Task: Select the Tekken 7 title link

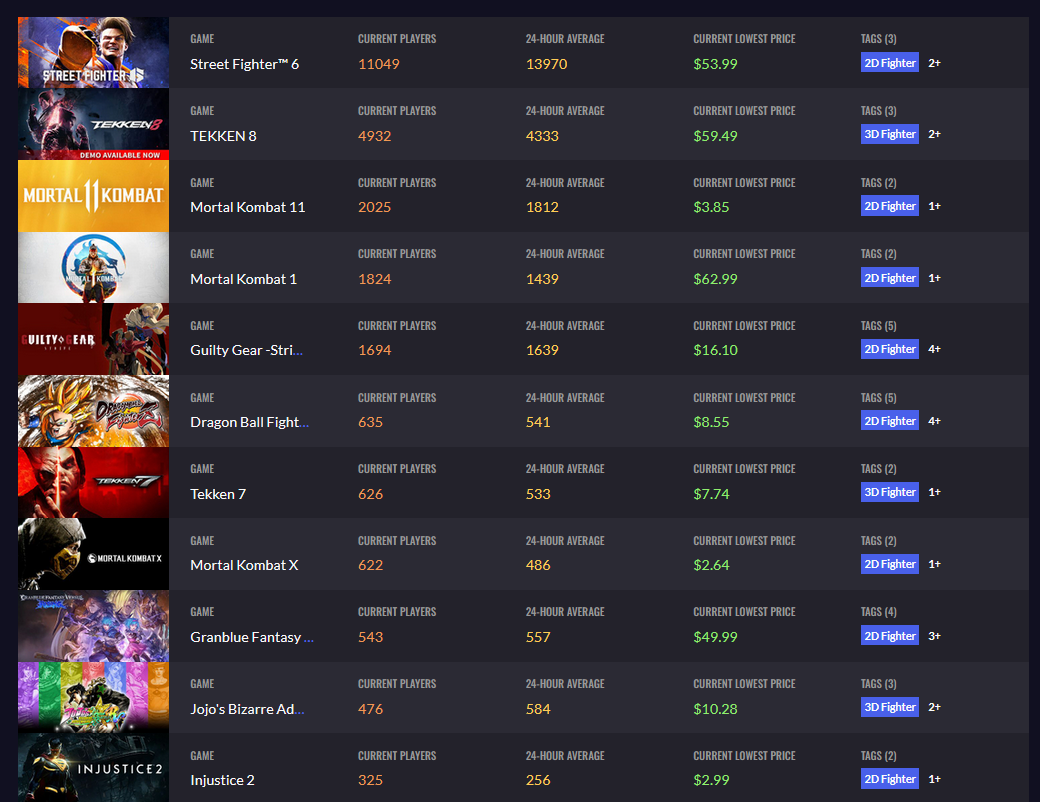Action: pos(218,494)
